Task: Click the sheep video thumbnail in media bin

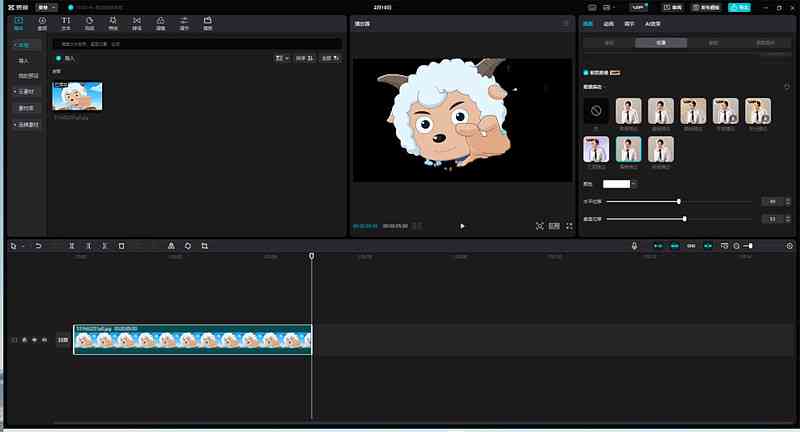Action: (x=77, y=96)
